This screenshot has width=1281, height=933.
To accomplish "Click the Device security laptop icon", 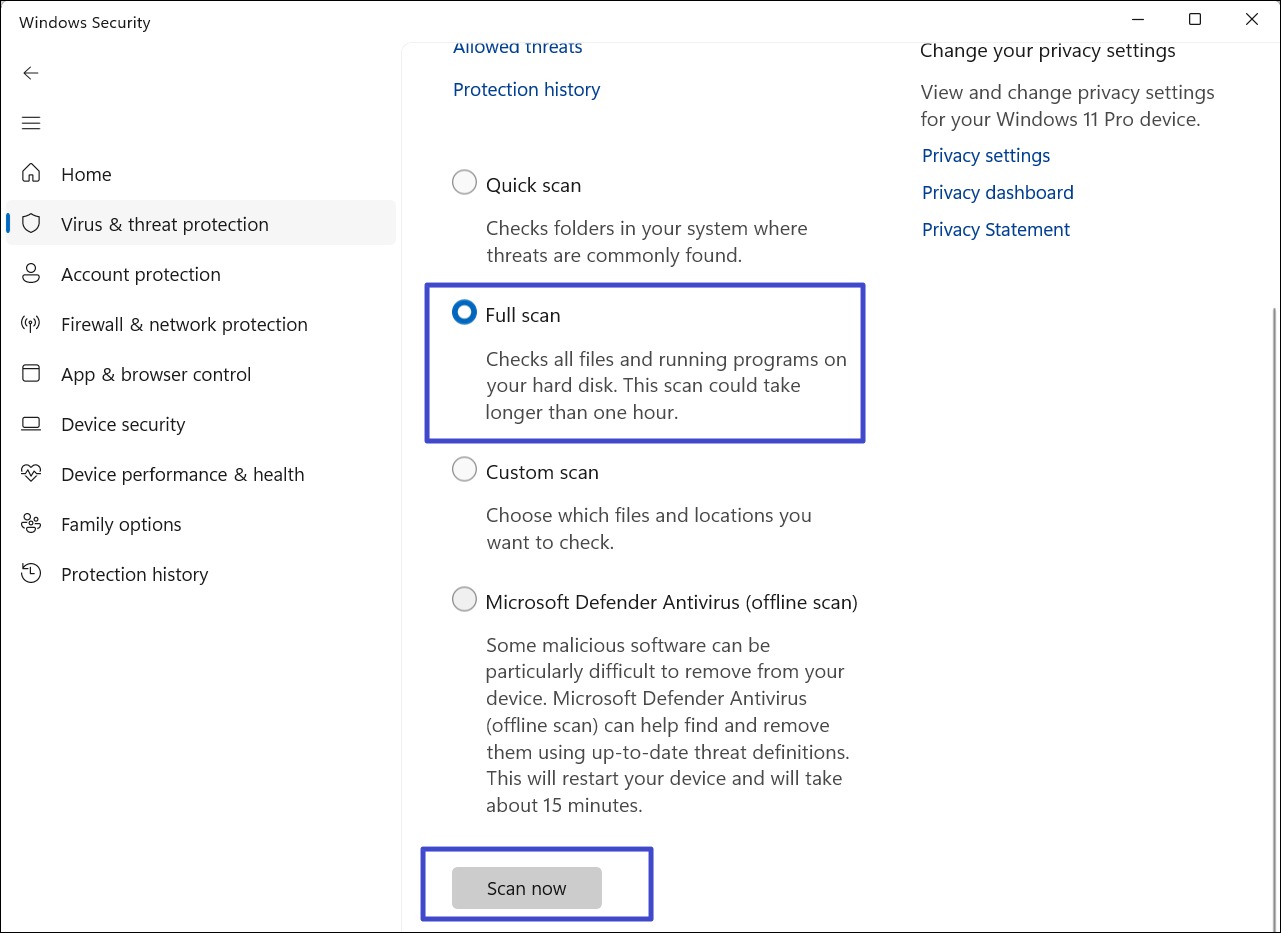I will coord(31,424).
